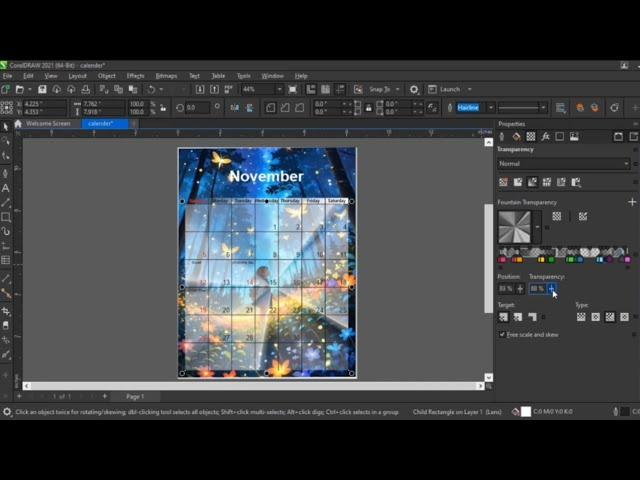Choose the scalloped corner style icon

click(285, 107)
